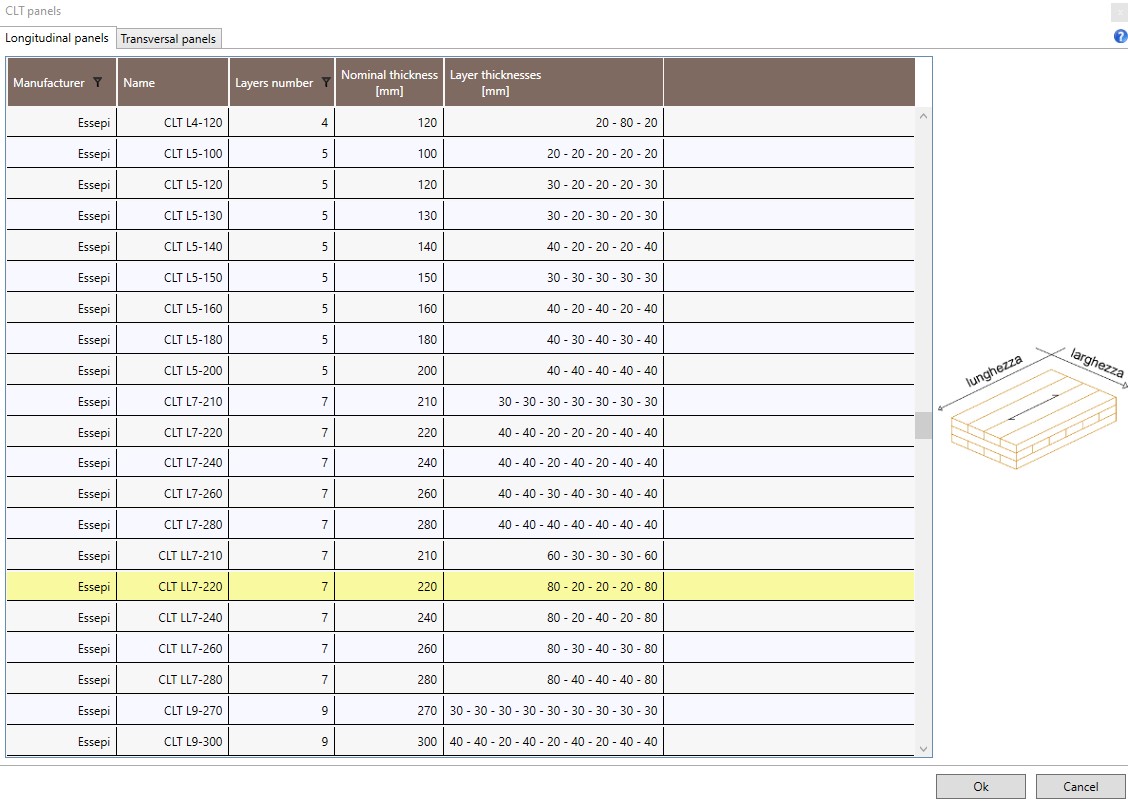Select the CLT L5-150 name cell
This screenshot has height=804, width=1128.
point(173,278)
